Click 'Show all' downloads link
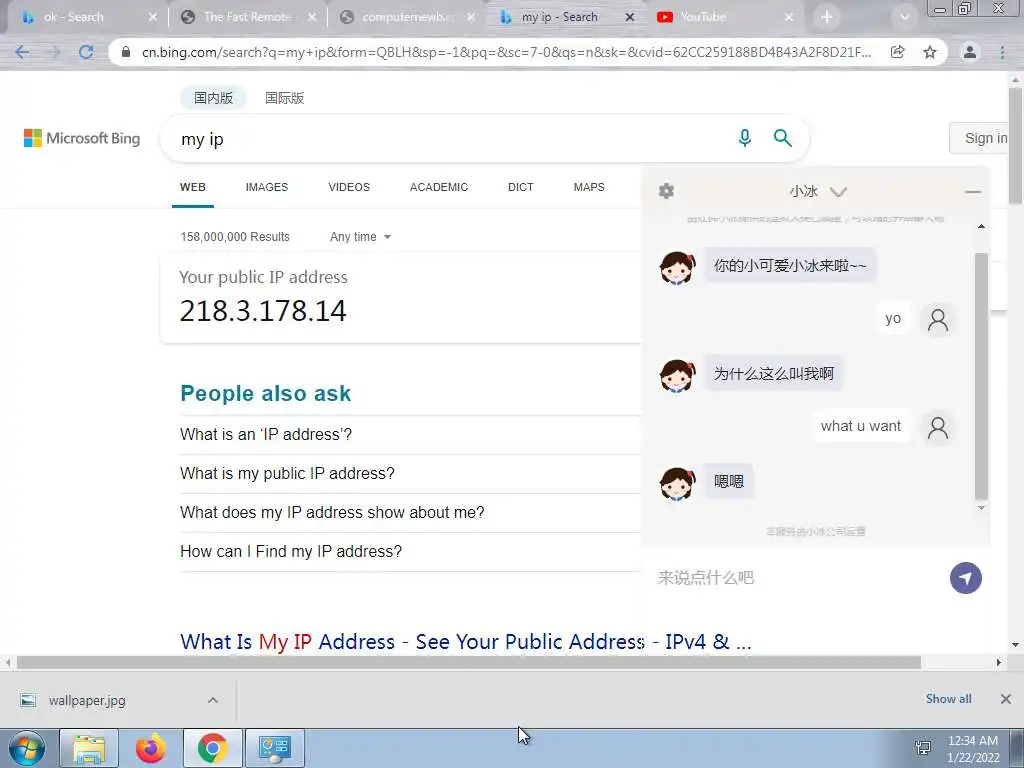1024x768 pixels. pos(948,699)
